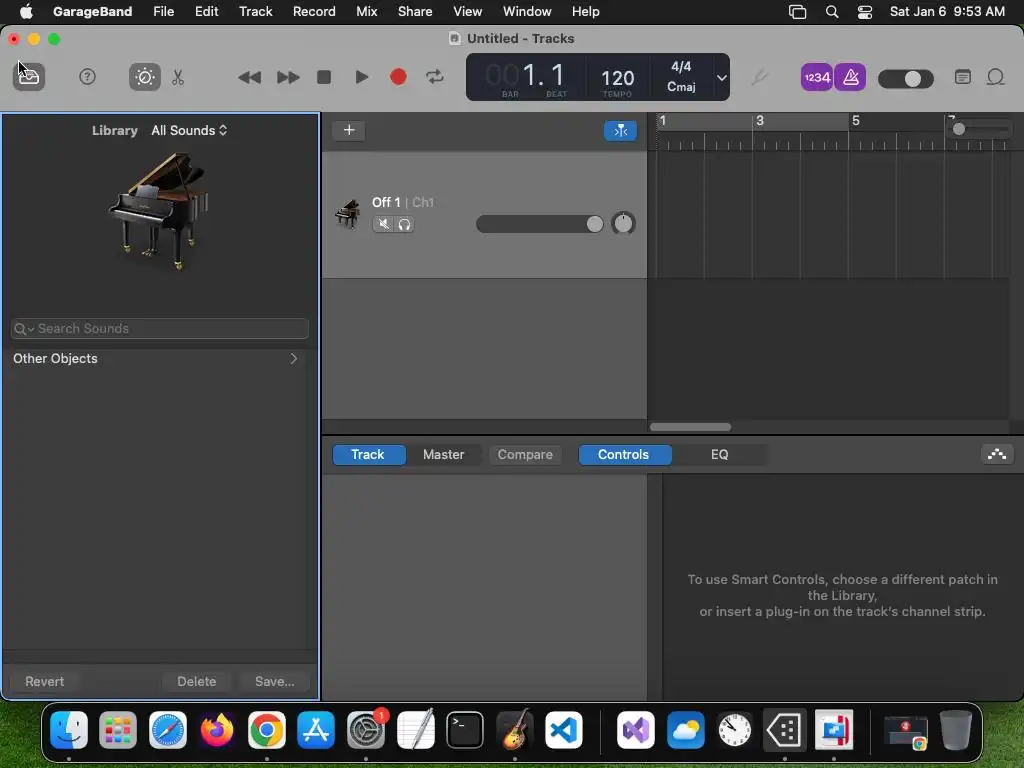Click bar 3 in the timeline ruler
1024x768 pixels.
760,121
